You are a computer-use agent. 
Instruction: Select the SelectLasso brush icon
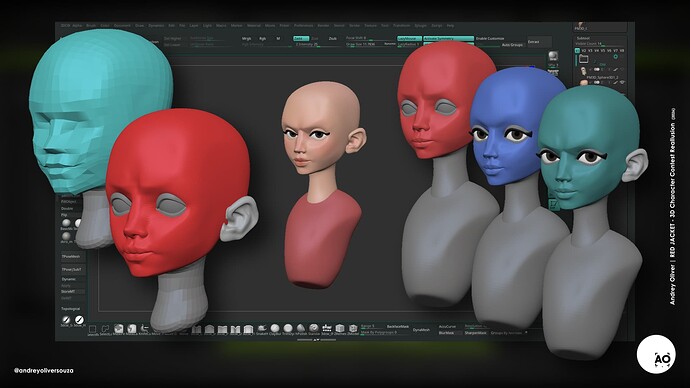[x=106, y=329]
